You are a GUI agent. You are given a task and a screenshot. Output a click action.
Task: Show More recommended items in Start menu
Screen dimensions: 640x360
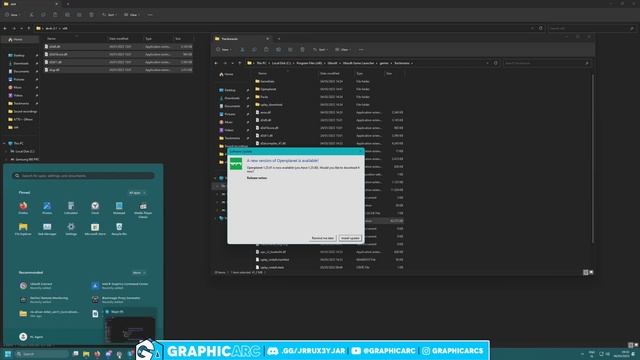[x=139, y=273]
